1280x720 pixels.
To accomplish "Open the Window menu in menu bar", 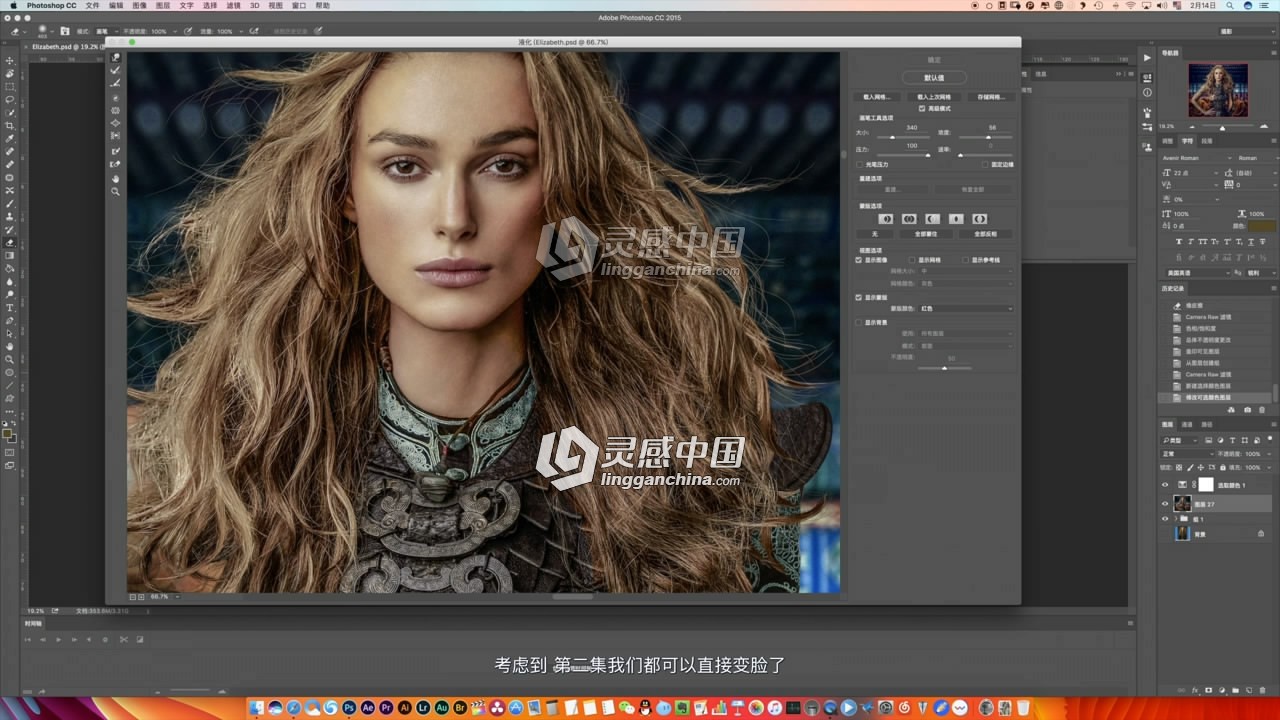I will [x=299, y=5].
